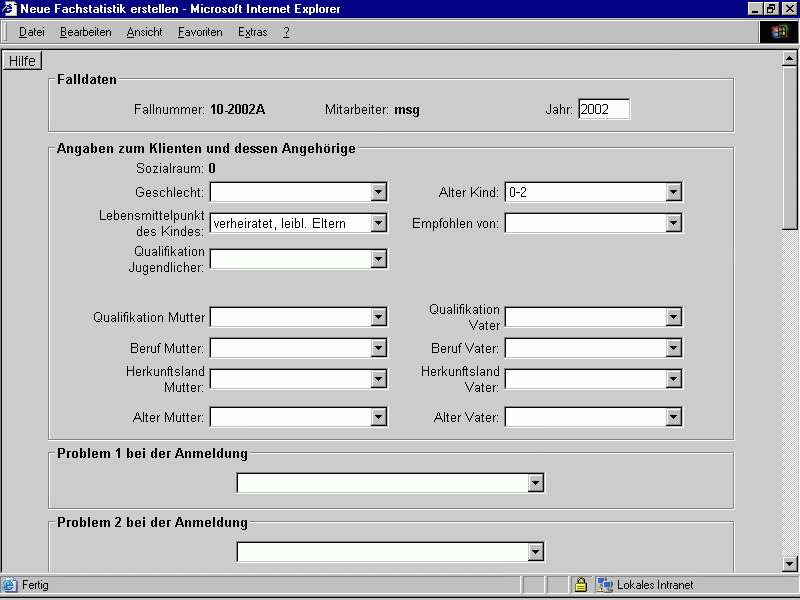Screen dimensions: 800x600
Task: Open the Extras menu
Action: pos(252,32)
